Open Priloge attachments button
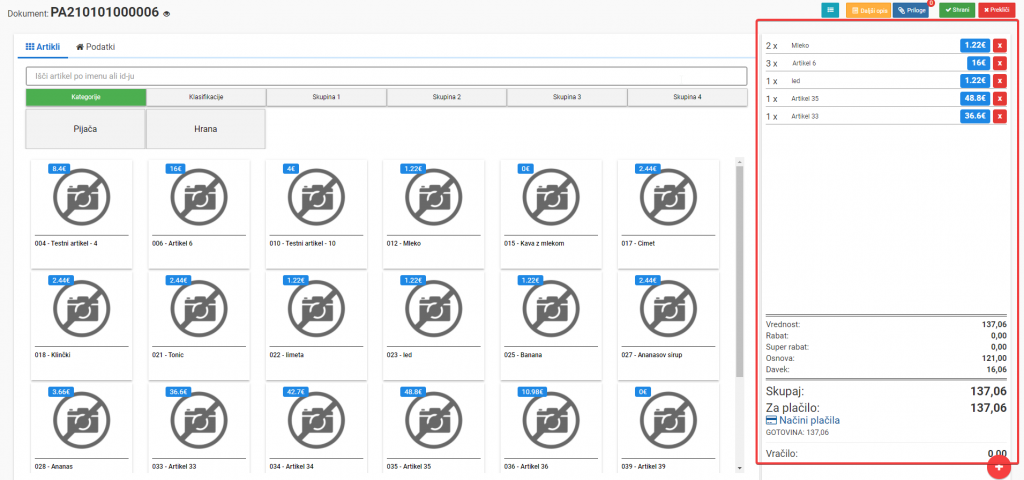1024x480 pixels. pyautogui.click(x=910, y=11)
